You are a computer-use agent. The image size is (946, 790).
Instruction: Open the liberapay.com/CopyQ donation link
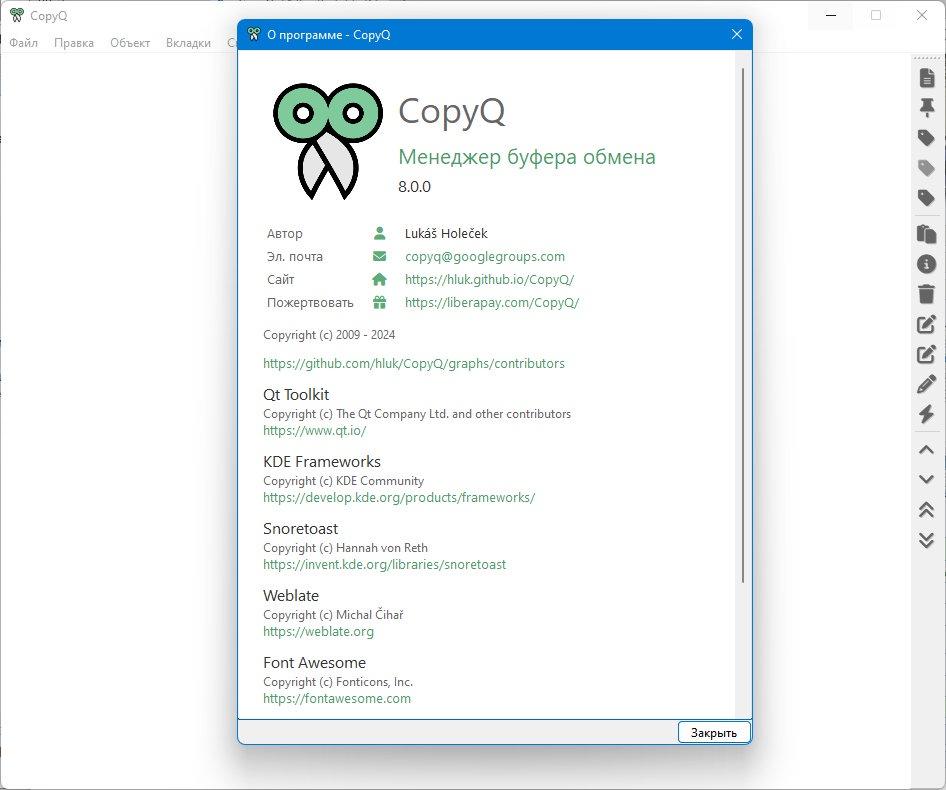(x=492, y=302)
